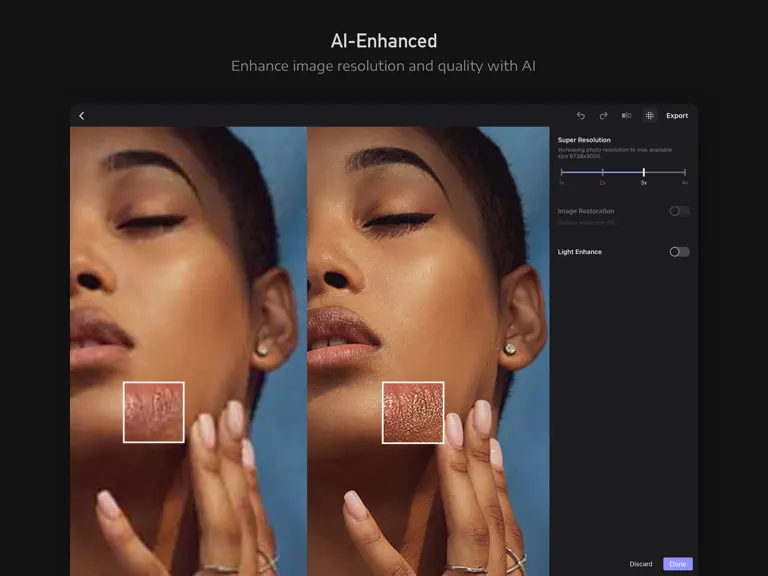The image size is (768, 576).
Task: Click the original image on the left
Action: [x=189, y=351]
